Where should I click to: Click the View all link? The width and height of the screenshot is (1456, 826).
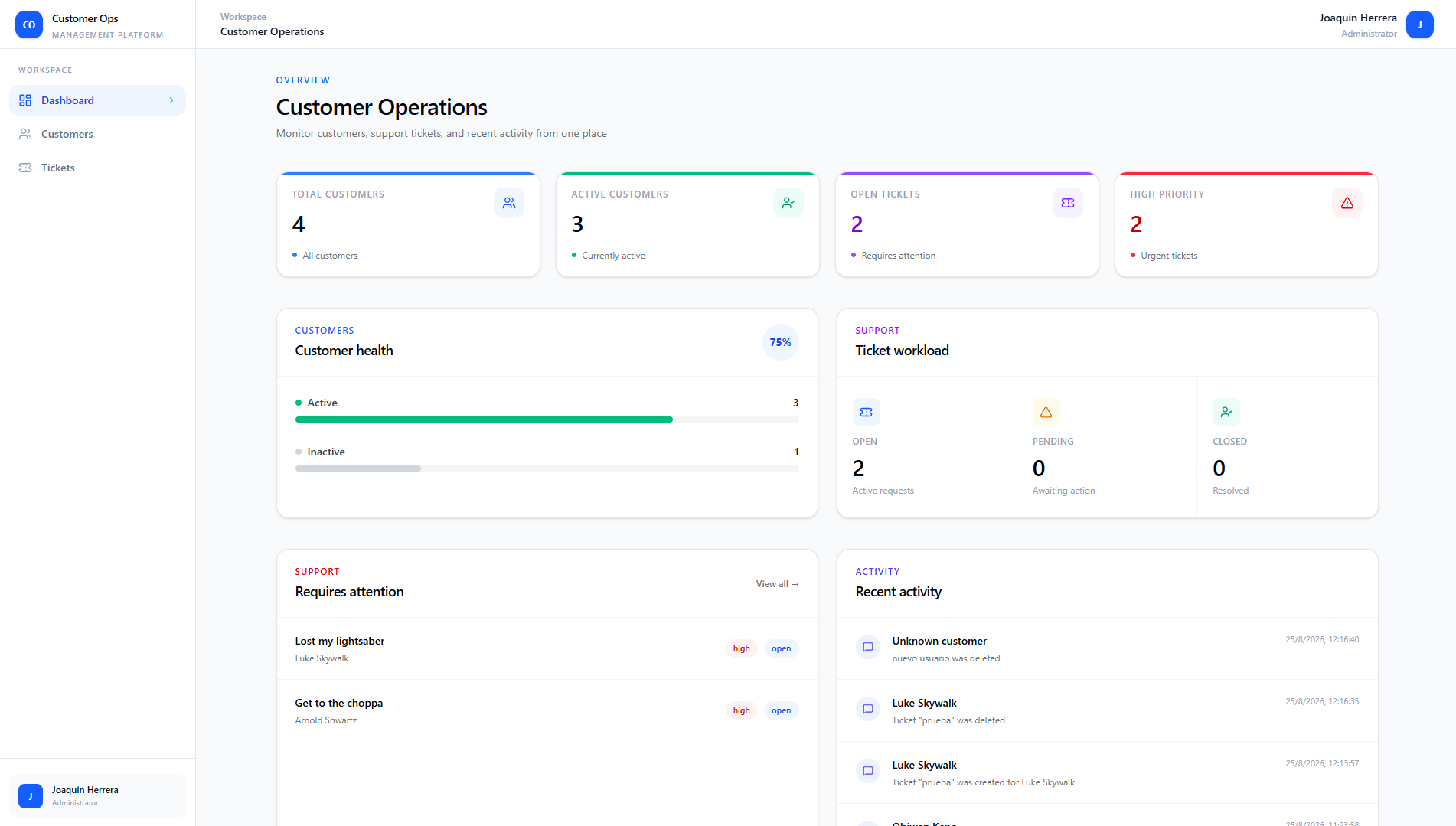click(x=777, y=584)
